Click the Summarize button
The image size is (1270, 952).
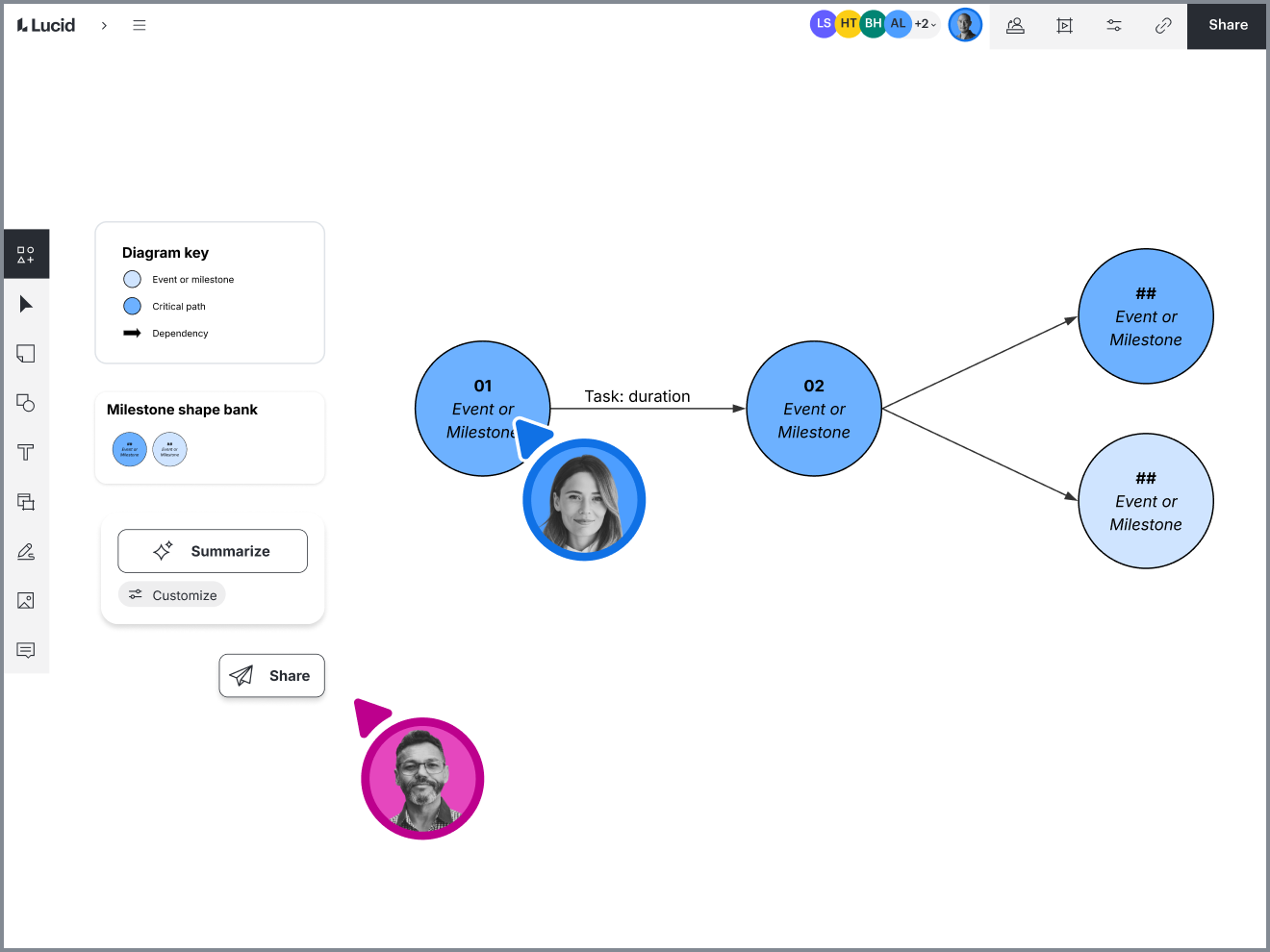pyautogui.click(x=213, y=551)
